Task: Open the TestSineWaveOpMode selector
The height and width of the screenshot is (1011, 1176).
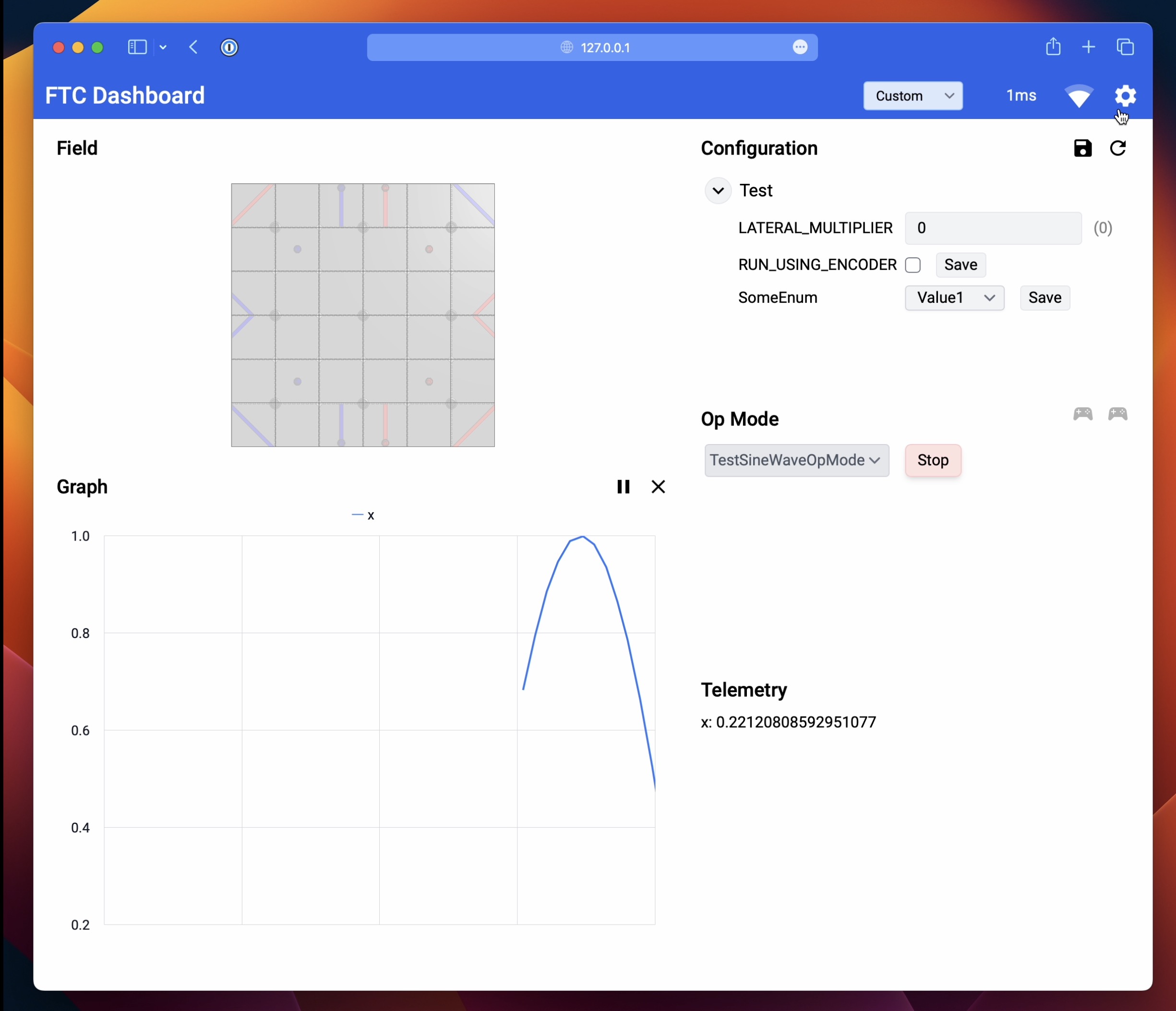Action: pyautogui.click(x=796, y=460)
